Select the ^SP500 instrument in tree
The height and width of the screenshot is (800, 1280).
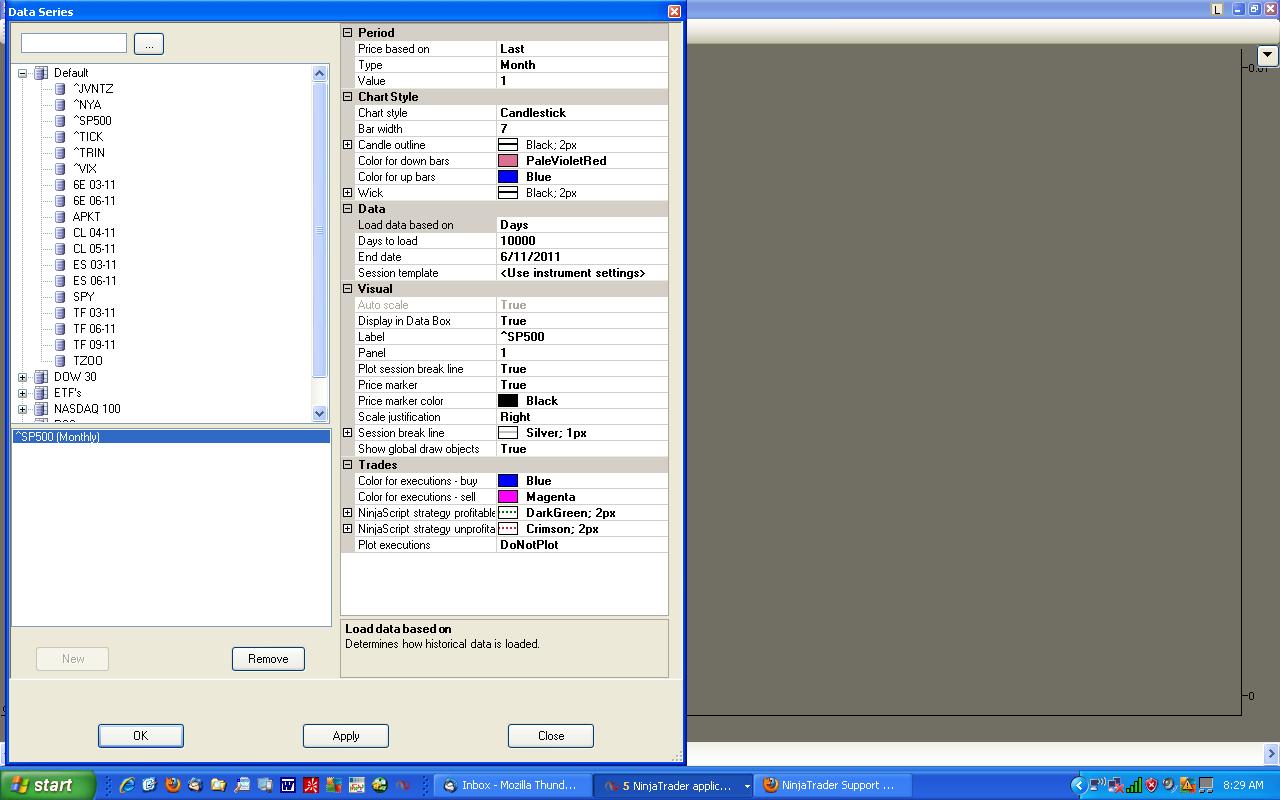click(x=92, y=121)
